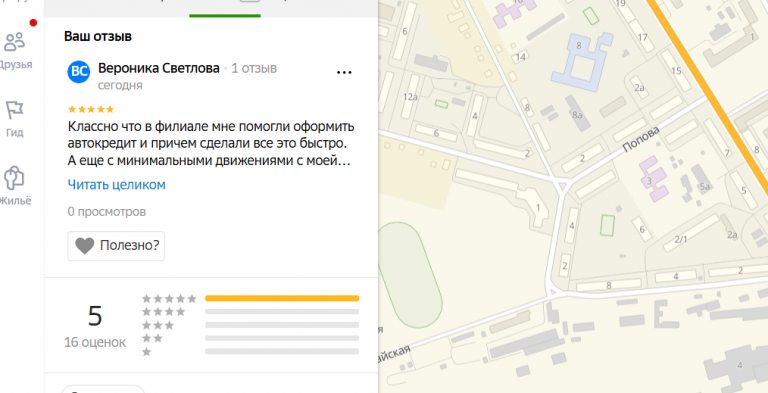Click the gray one-star rating bar

pos(282,351)
